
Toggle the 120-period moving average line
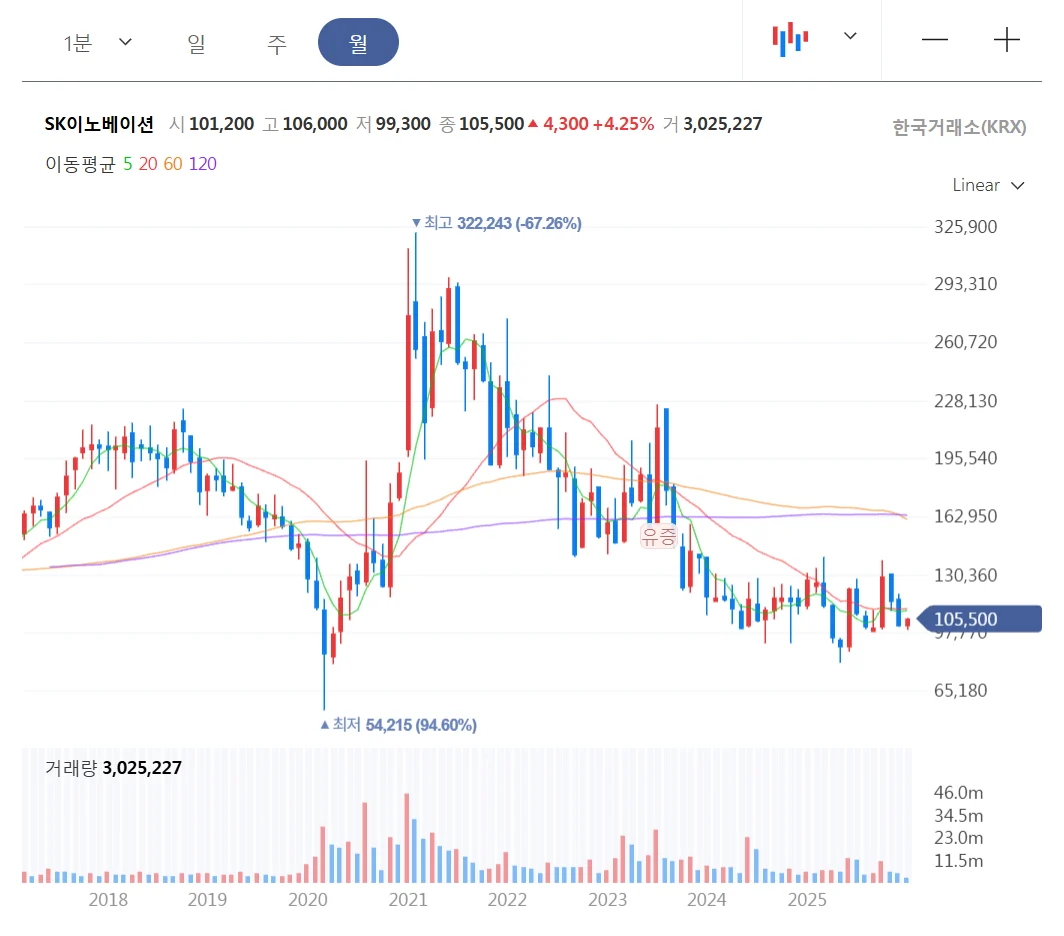202,164
